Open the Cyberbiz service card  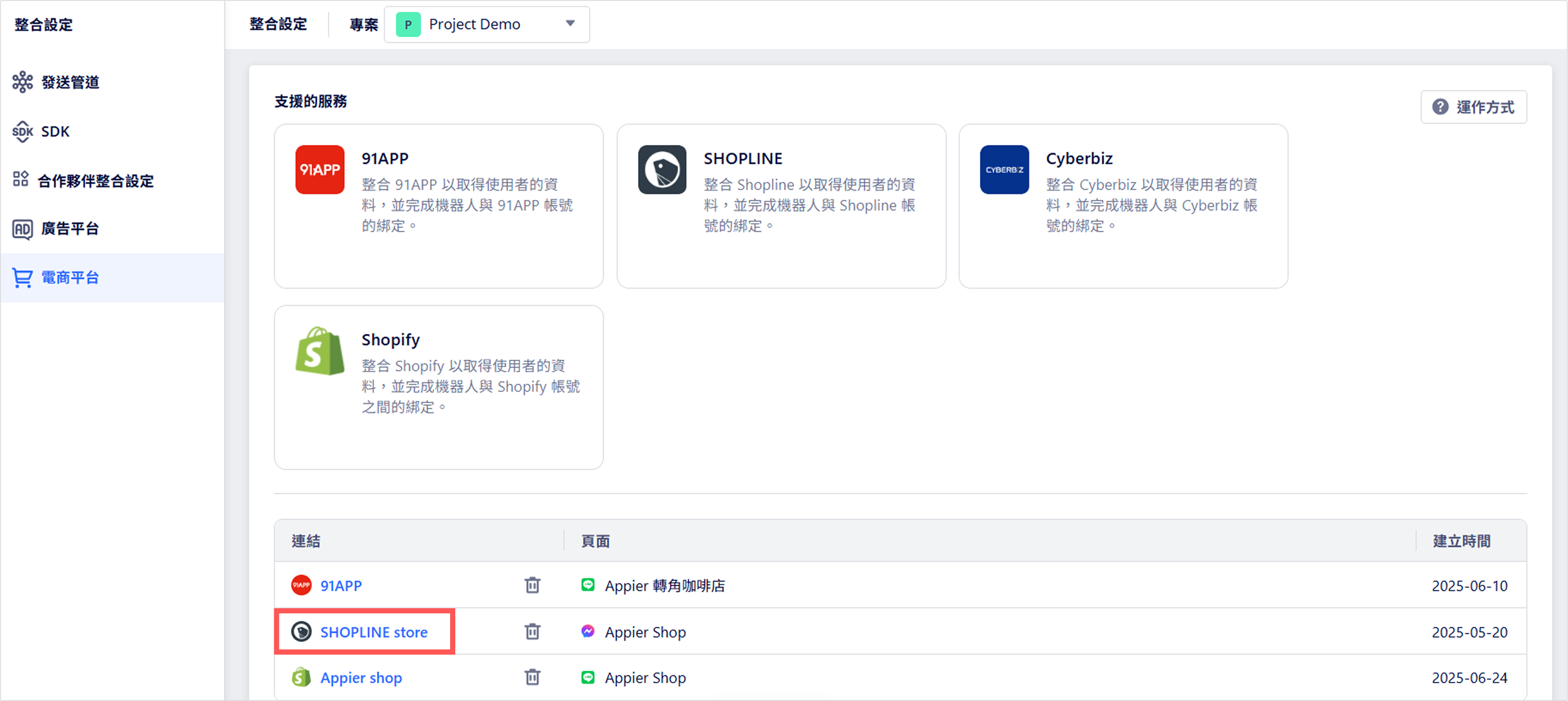1123,206
